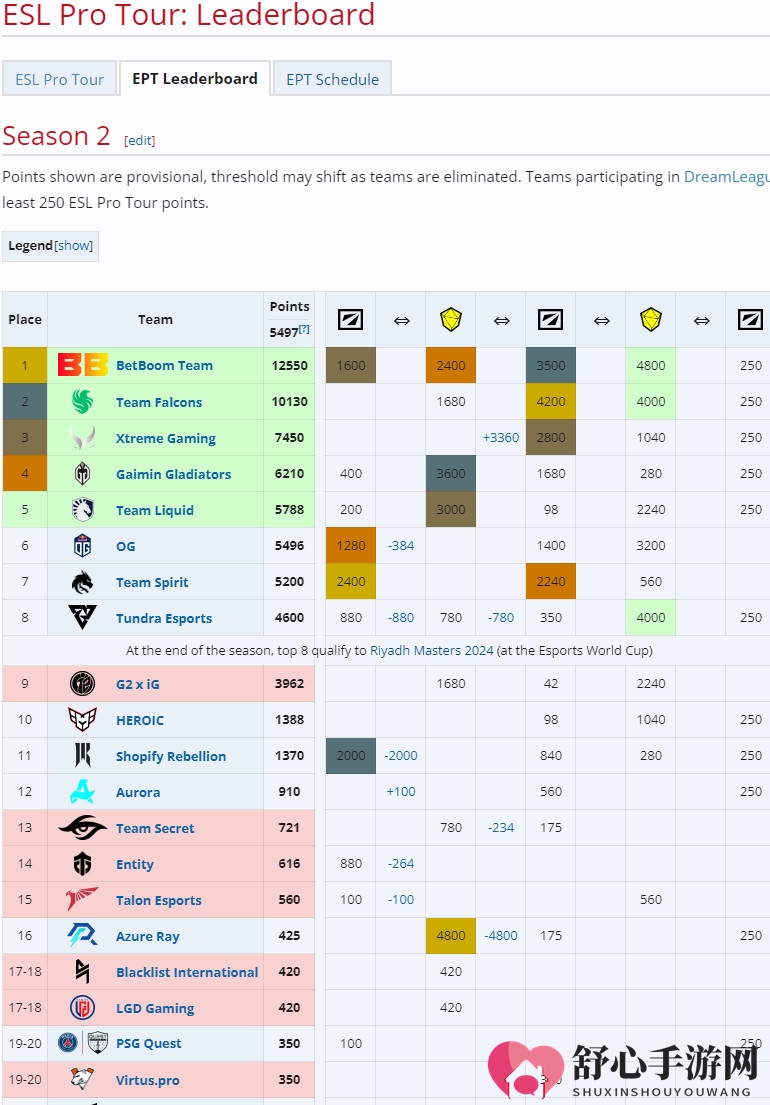Open the EPT Schedule tab

(333, 79)
